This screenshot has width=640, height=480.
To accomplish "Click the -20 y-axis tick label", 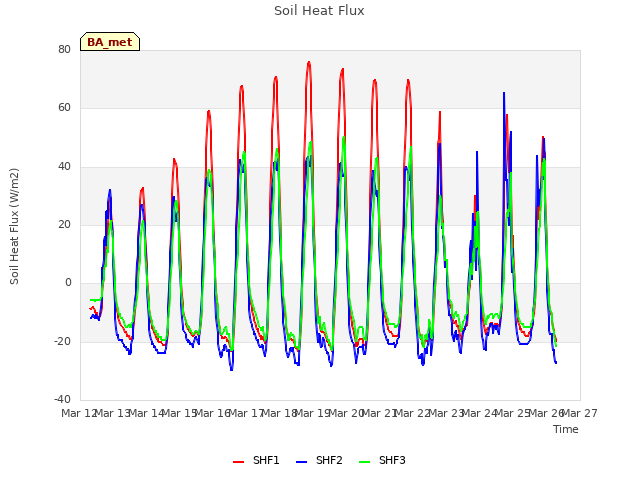I will (x=62, y=341).
